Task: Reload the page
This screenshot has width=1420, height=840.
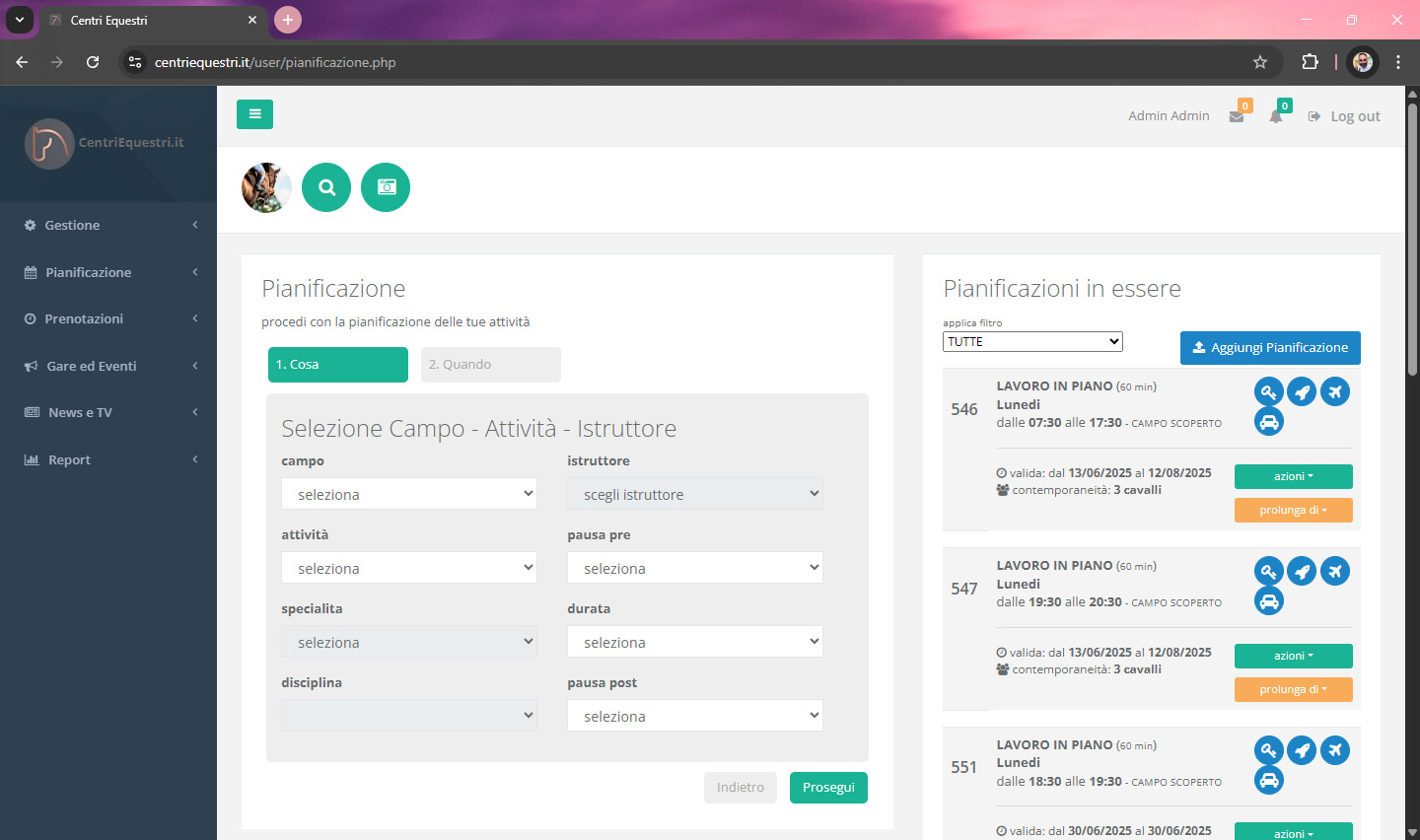Action: [x=93, y=62]
